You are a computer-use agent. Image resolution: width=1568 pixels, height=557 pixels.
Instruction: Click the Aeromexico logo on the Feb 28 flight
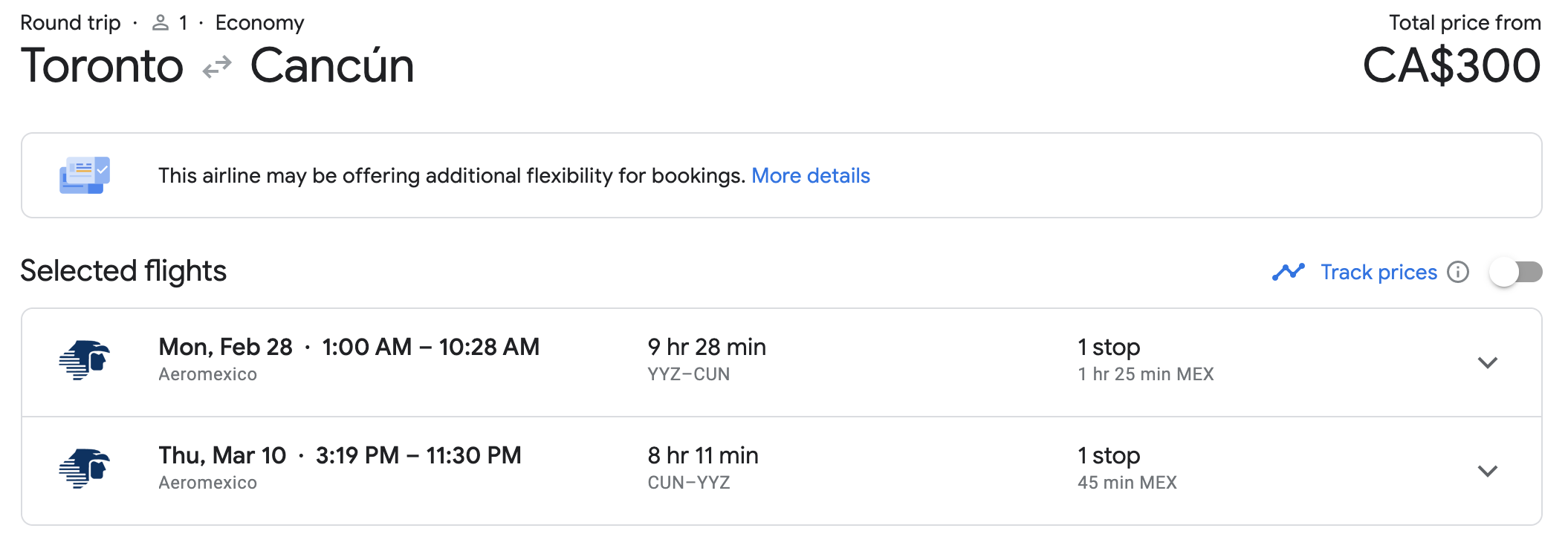point(85,360)
